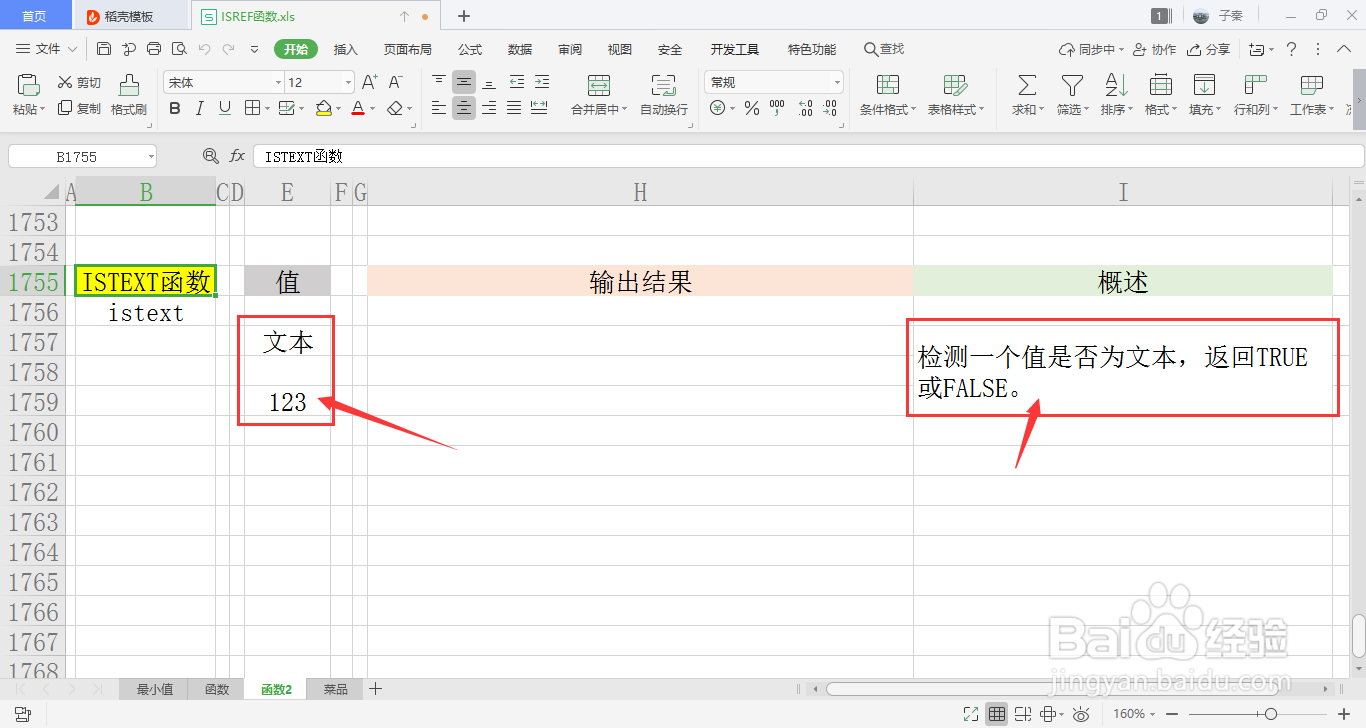Image resolution: width=1366 pixels, height=728 pixels.
Task: Switch to the 菜品 sheet tab
Action: point(334,689)
